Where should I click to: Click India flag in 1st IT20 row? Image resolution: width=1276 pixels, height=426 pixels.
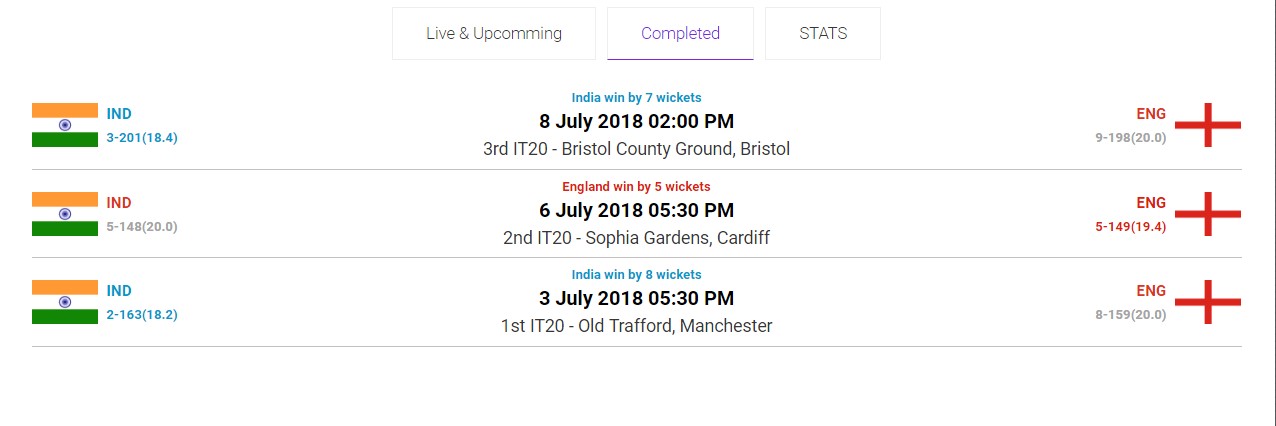65,302
